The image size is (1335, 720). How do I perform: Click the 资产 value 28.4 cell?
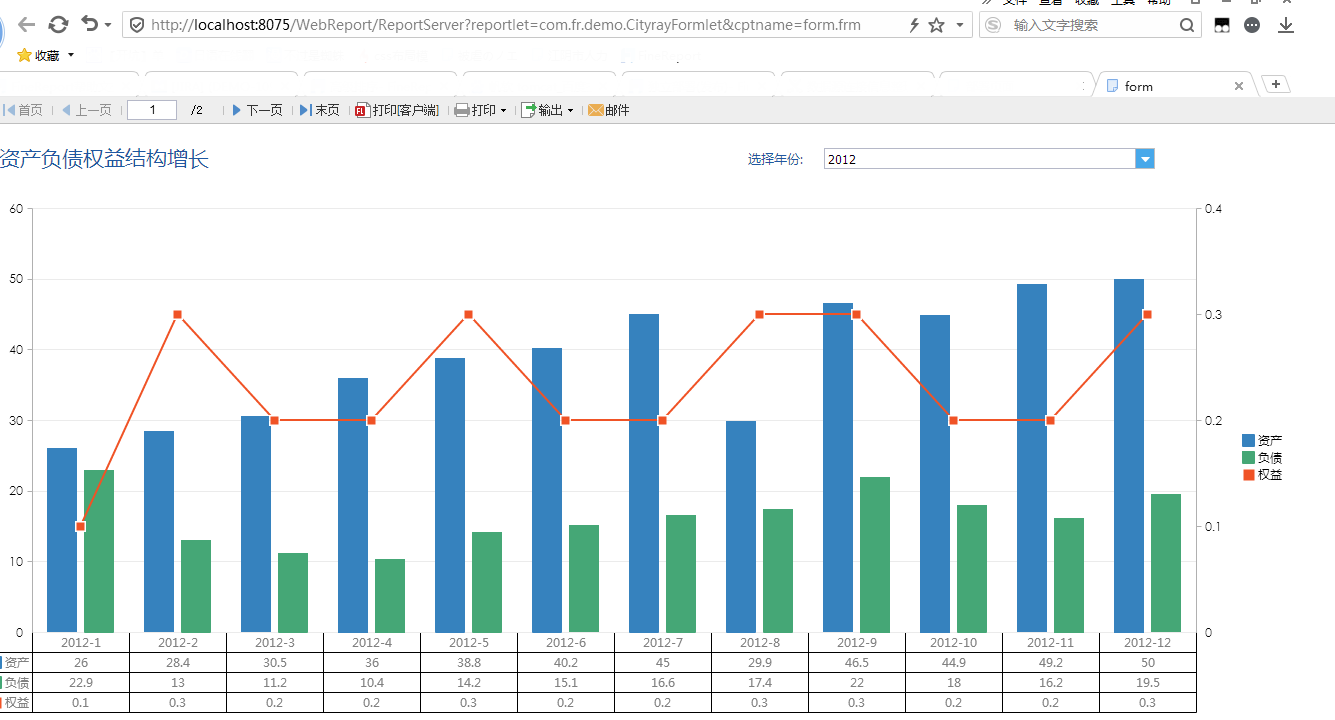tap(178, 662)
